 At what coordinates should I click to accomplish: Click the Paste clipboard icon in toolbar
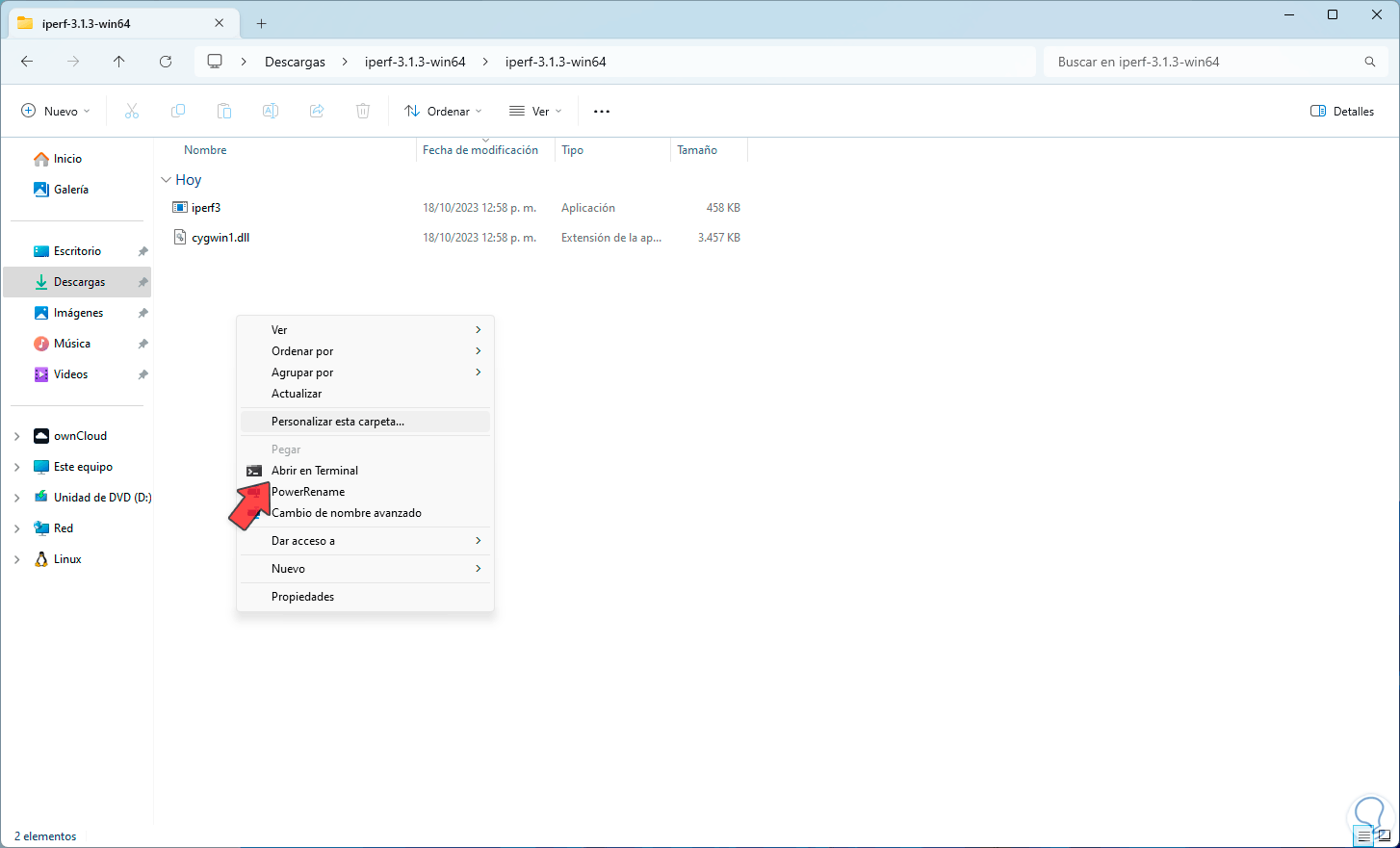pyautogui.click(x=224, y=112)
